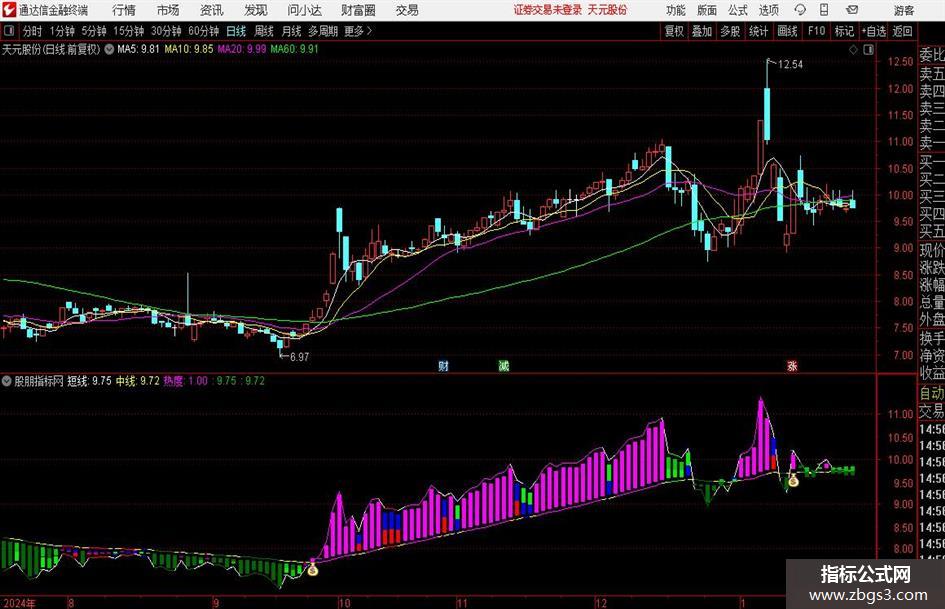This screenshot has height=609, width=945.
Task: Switch to 分时 chart period
Action: pyautogui.click(x=33, y=31)
